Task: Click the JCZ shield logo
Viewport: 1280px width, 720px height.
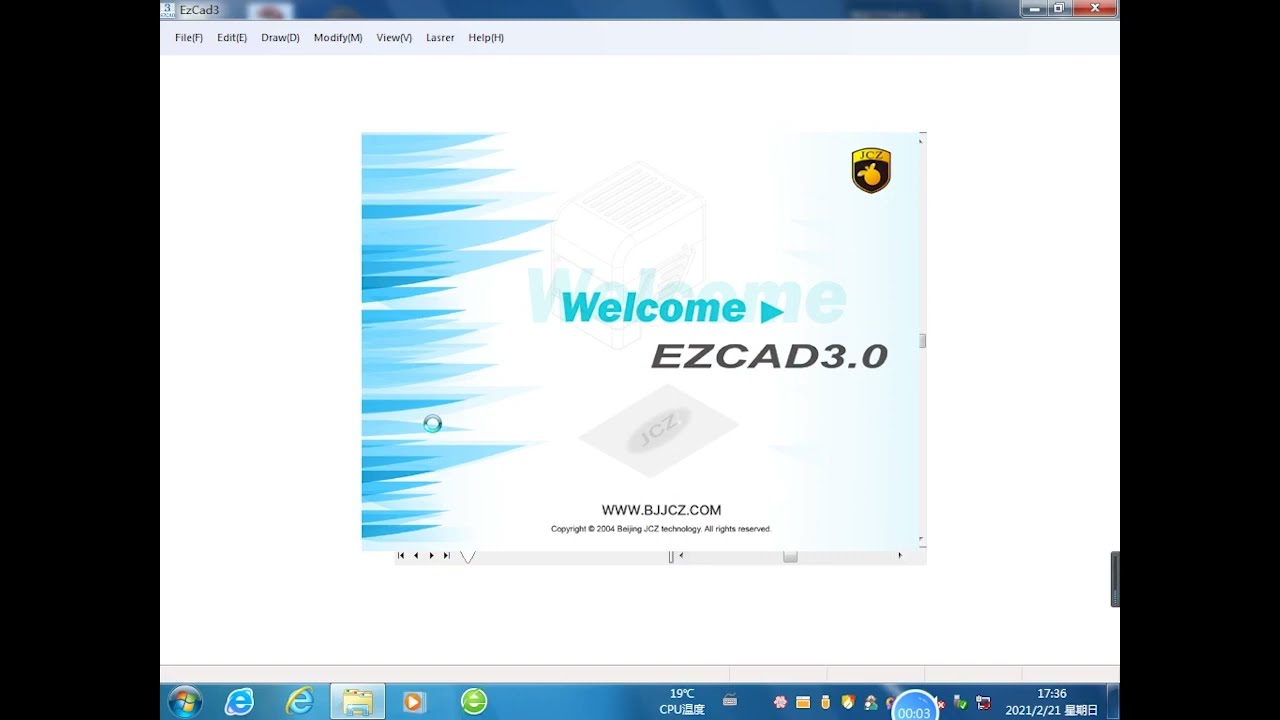Action: pyautogui.click(x=871, y=170)
